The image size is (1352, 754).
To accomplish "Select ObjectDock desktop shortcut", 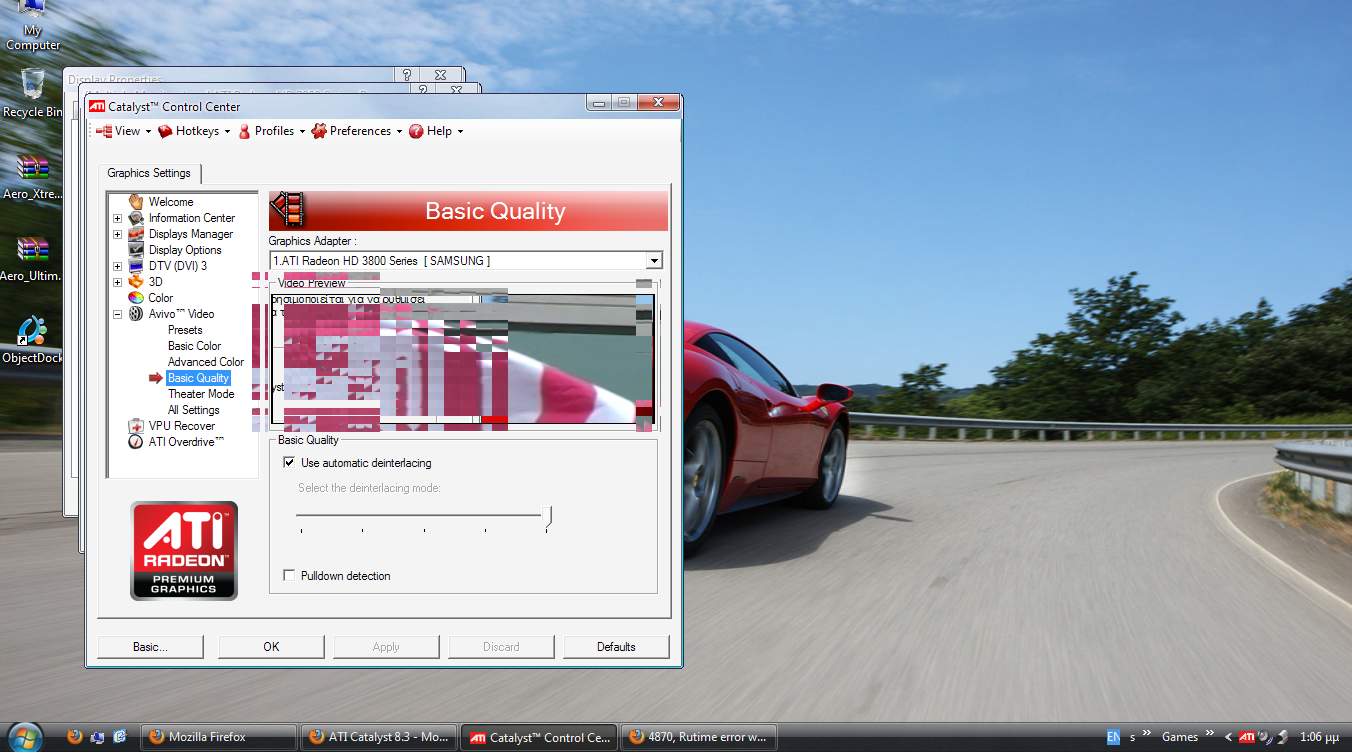I will tap(32, 339).
